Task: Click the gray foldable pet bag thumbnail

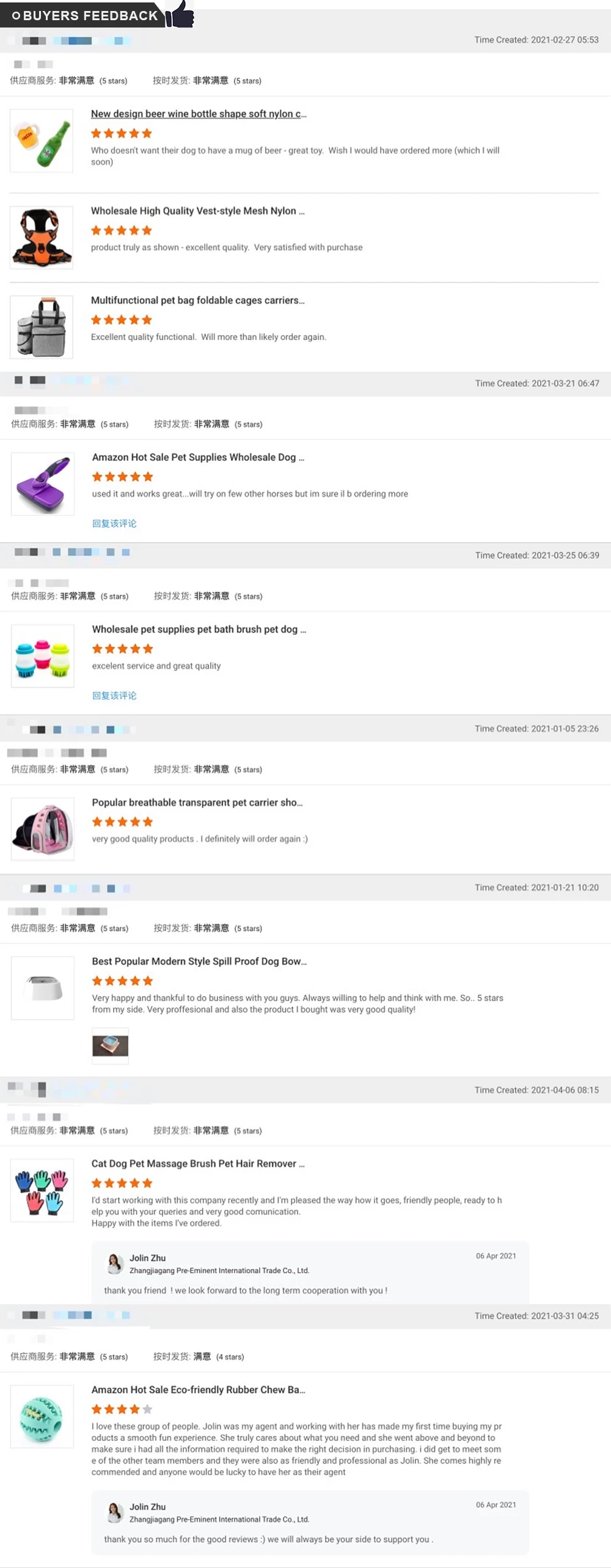Action: click(x=42, y=327)
